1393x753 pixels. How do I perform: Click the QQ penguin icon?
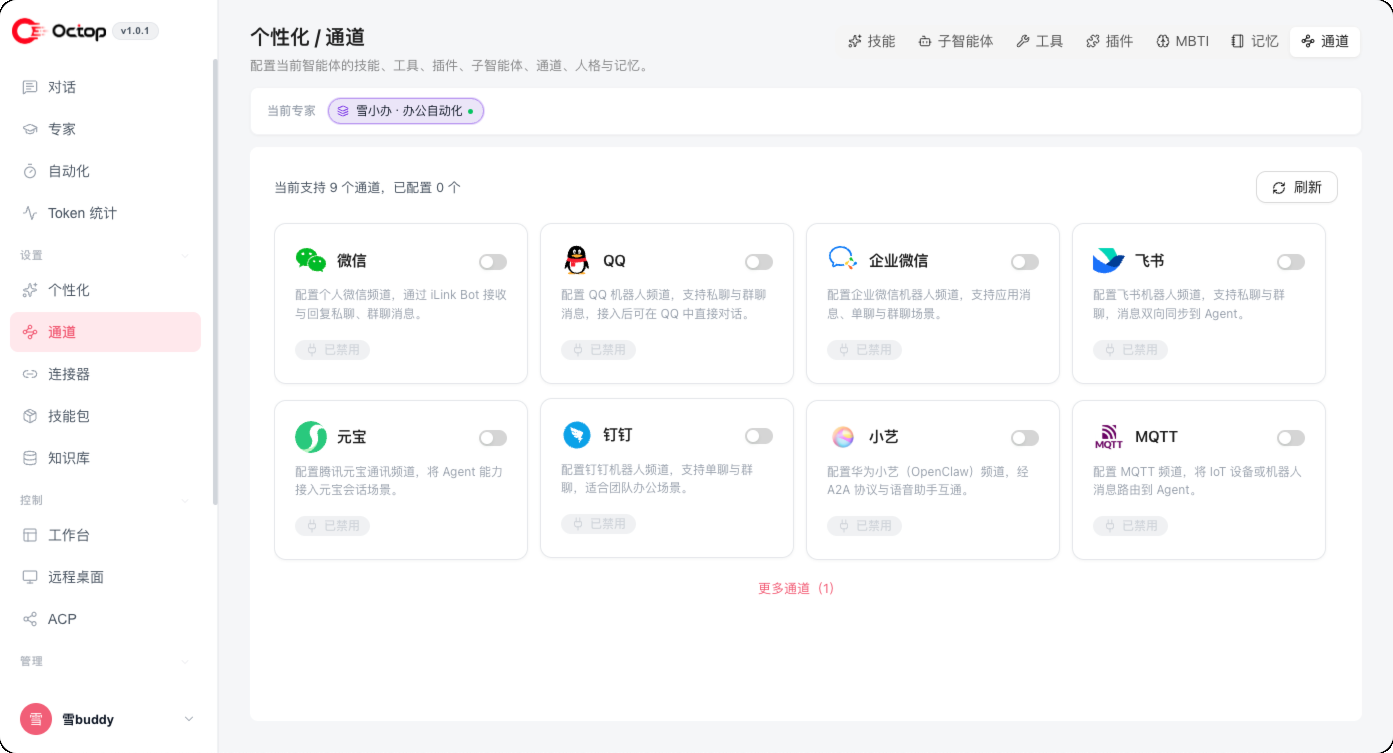click(x=577, y=260)
